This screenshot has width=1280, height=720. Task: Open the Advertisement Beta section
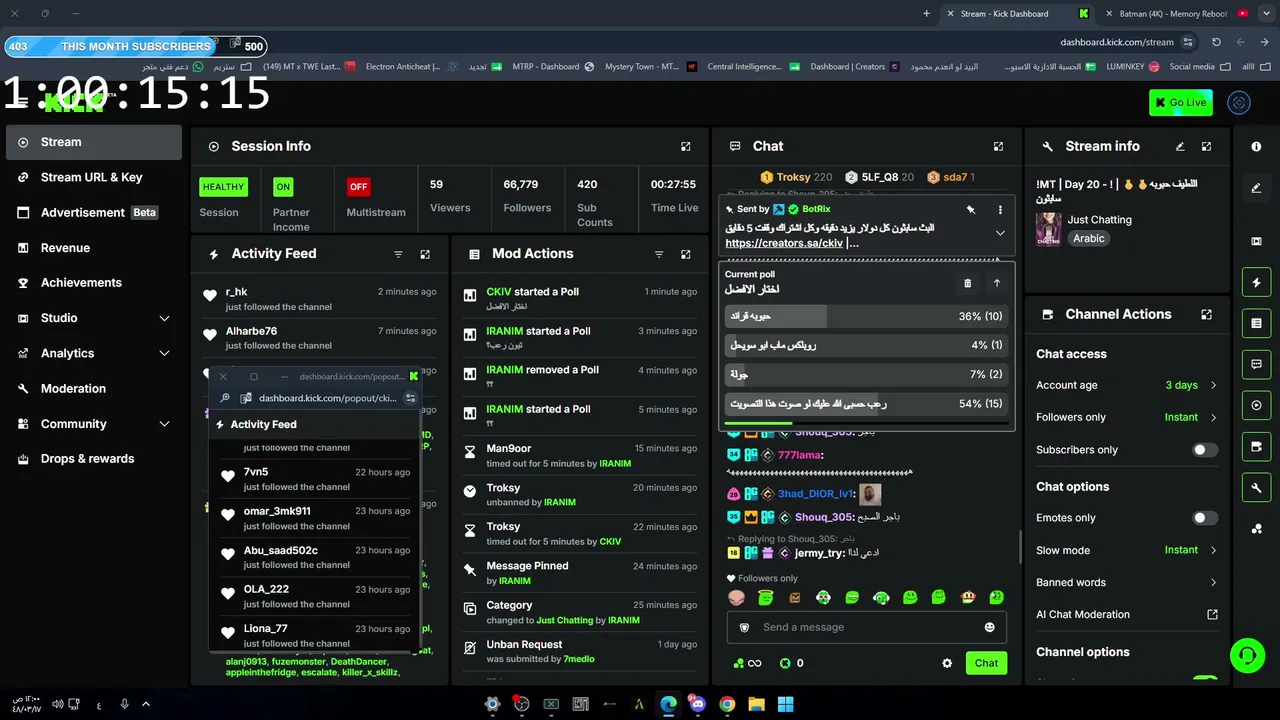click(94, 212)
